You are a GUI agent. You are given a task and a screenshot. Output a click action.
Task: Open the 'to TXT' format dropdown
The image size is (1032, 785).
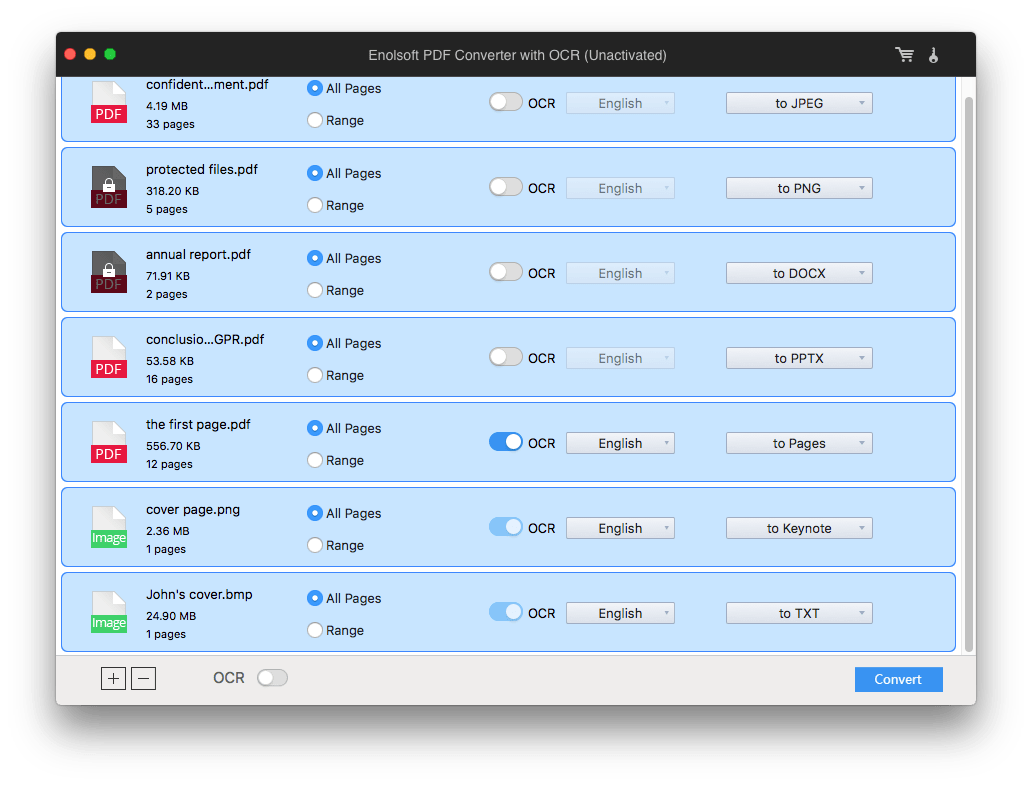point(799,613)
